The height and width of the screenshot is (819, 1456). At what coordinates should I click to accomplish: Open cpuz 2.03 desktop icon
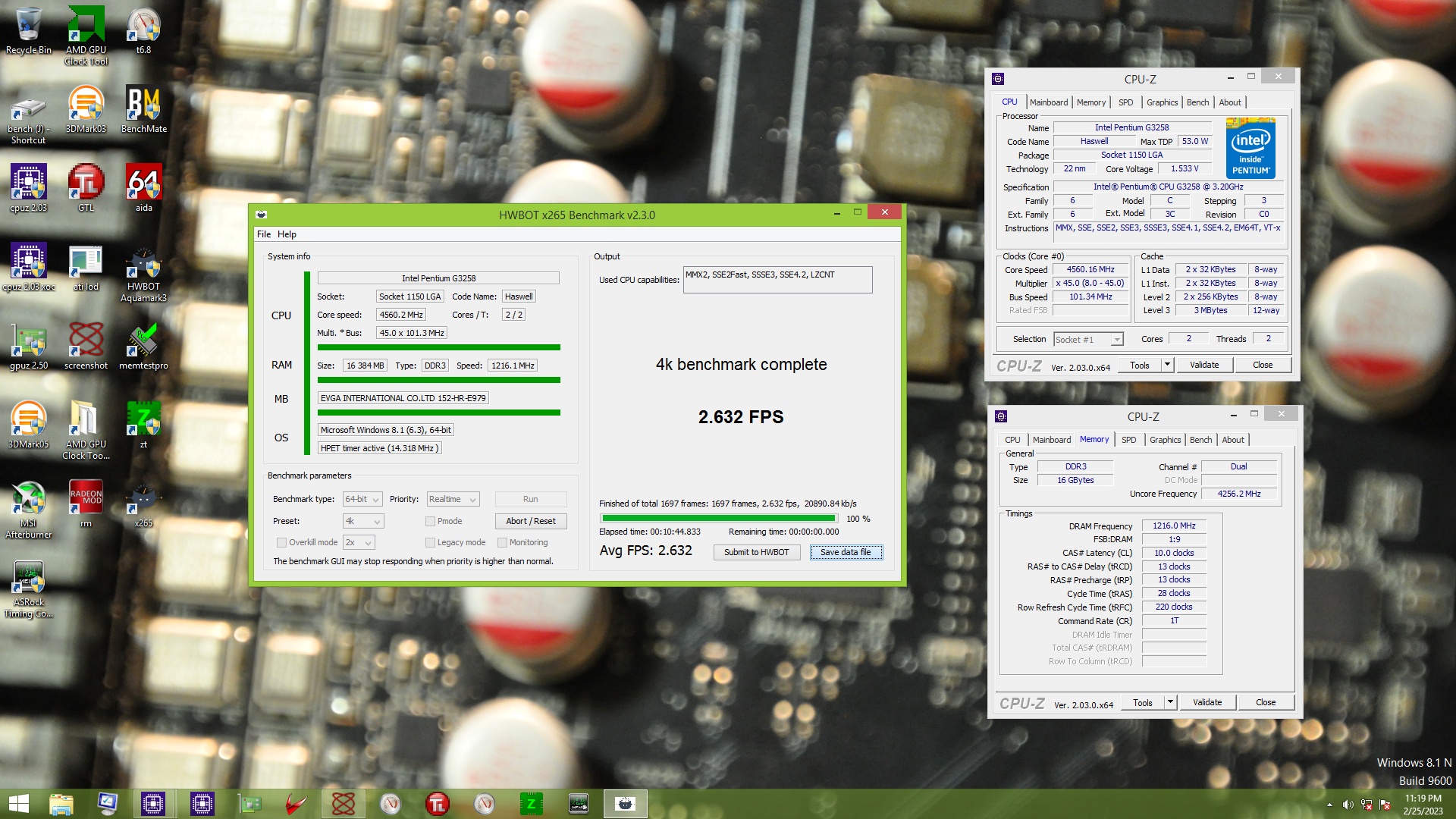(x=29, y=188)
